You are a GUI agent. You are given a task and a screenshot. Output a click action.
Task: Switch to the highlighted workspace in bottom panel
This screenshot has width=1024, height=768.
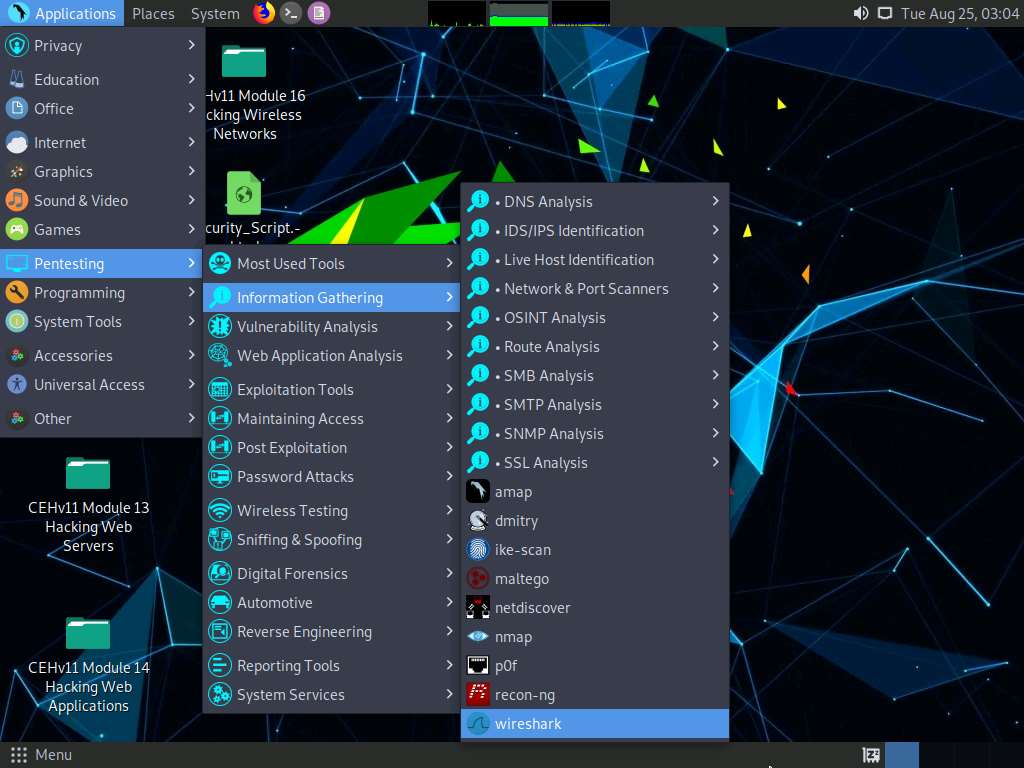click(x=901, y=755)
